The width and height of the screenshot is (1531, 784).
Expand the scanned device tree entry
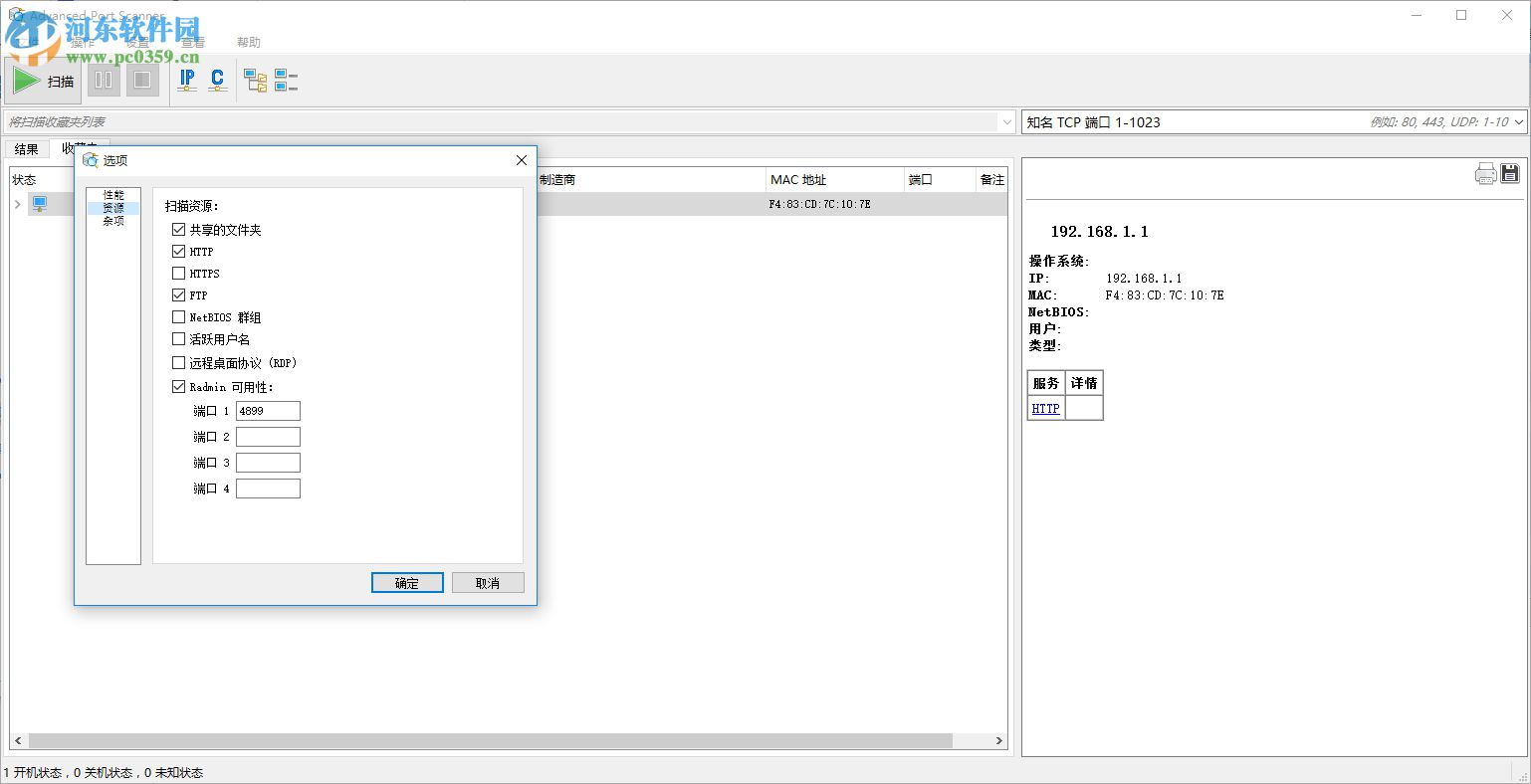pos(18,203)
